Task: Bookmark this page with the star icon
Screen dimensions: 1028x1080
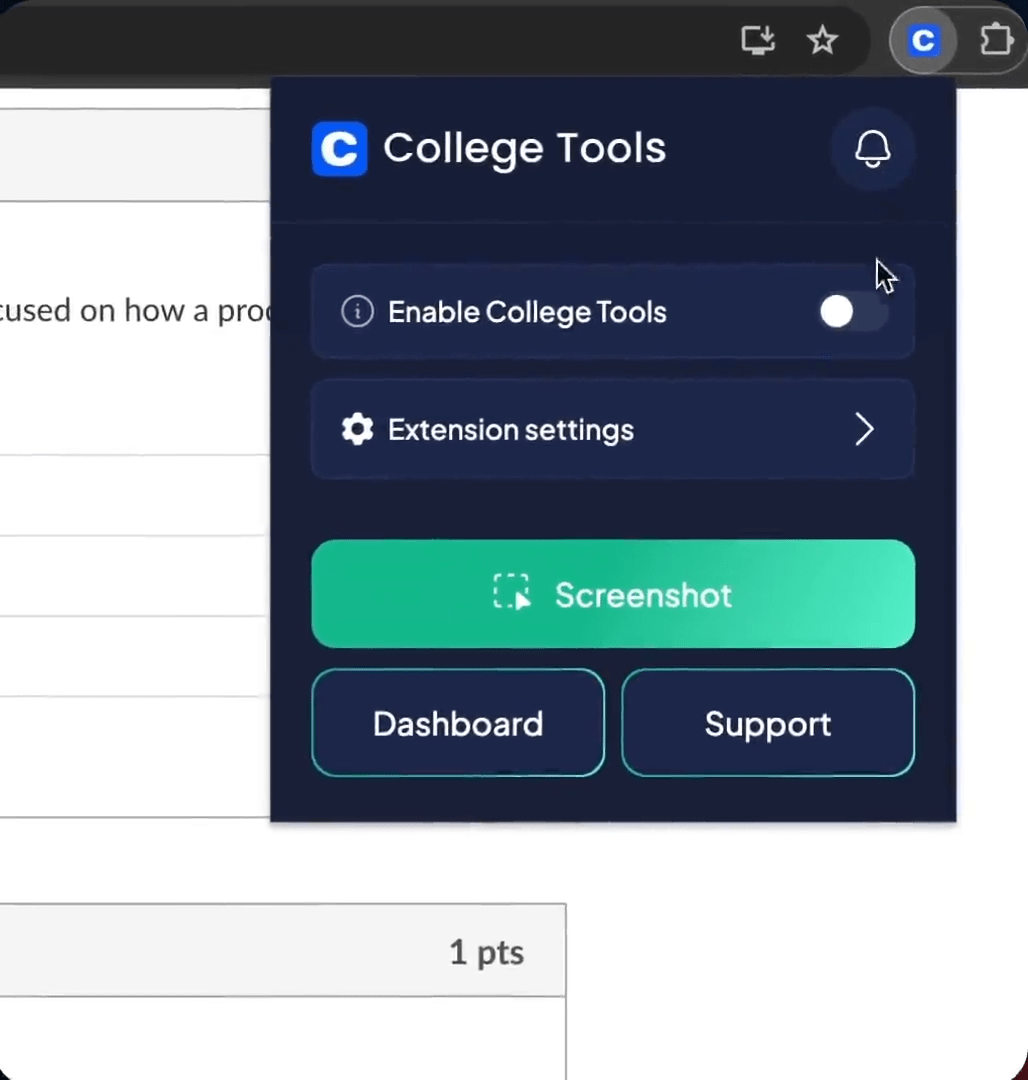Action: click(822, 40)
